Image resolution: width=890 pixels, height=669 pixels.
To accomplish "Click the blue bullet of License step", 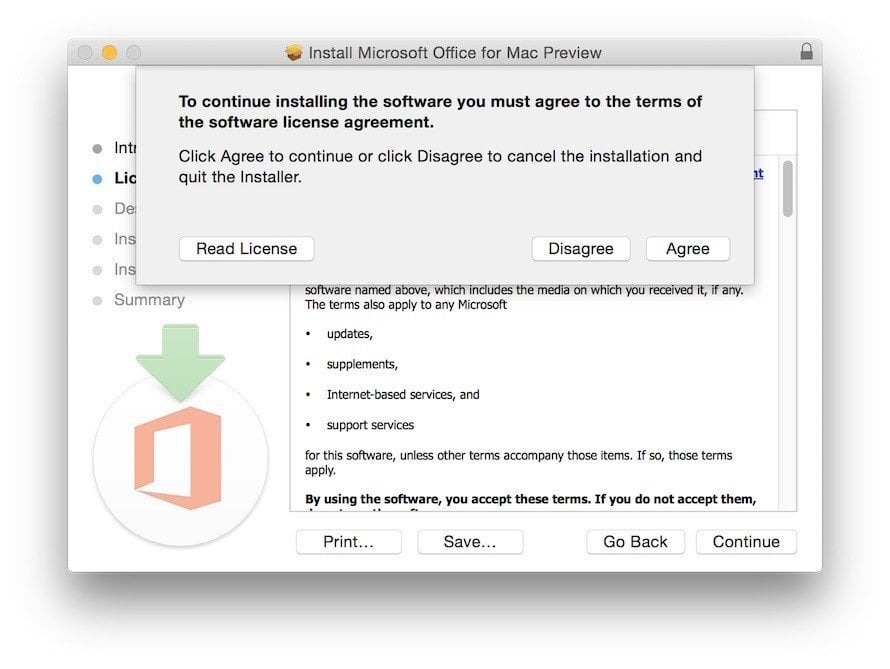I will point(97,179).
